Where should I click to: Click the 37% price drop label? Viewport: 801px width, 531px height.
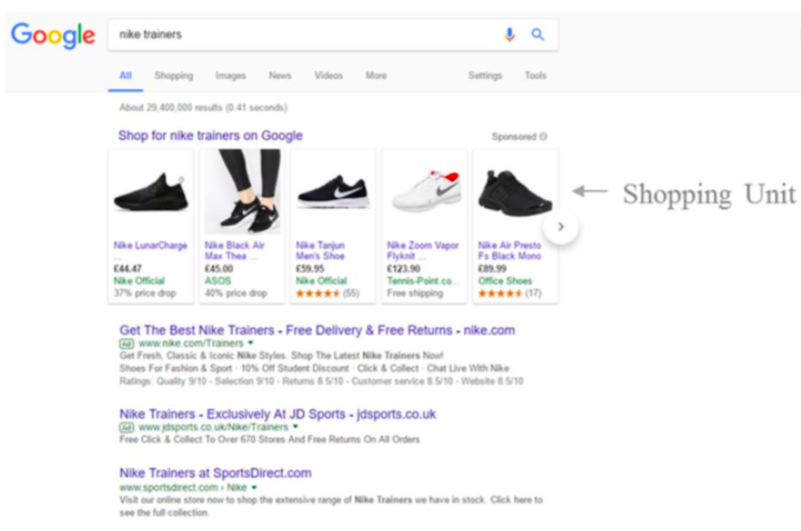click(x=145, y=293)
